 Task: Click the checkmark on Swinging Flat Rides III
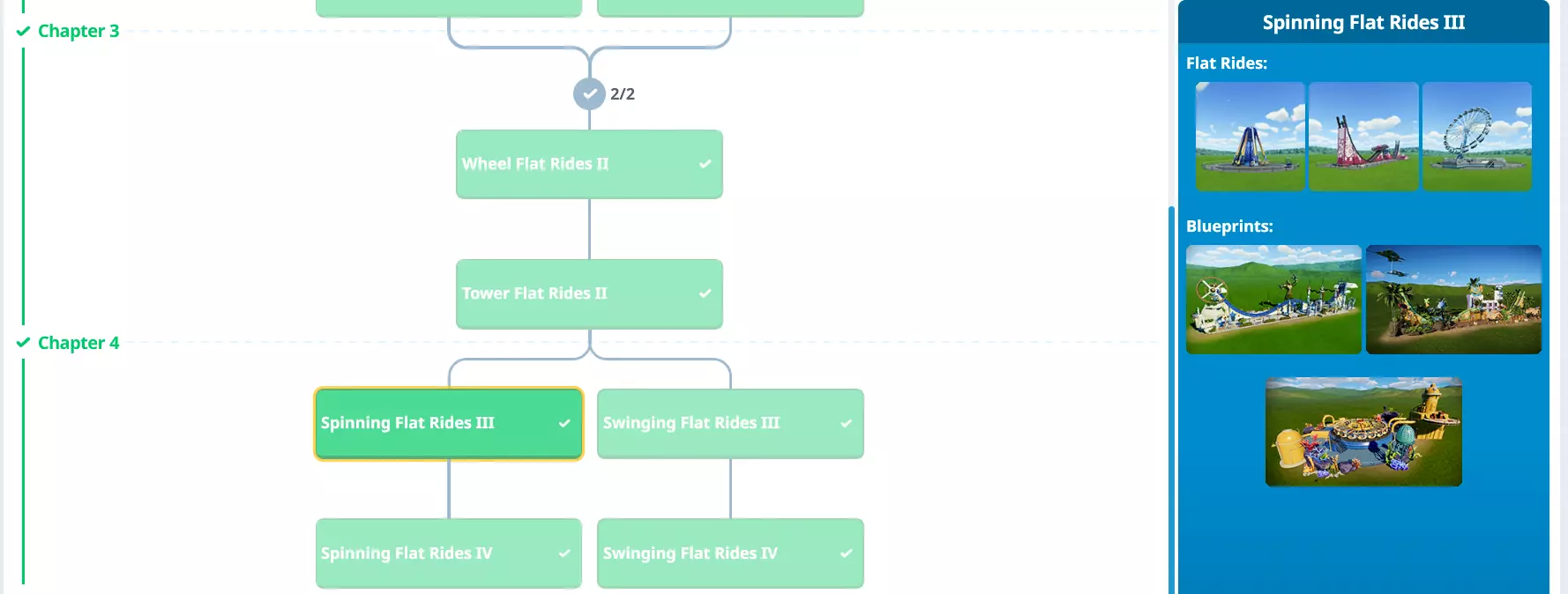click(x=847, y=423)
